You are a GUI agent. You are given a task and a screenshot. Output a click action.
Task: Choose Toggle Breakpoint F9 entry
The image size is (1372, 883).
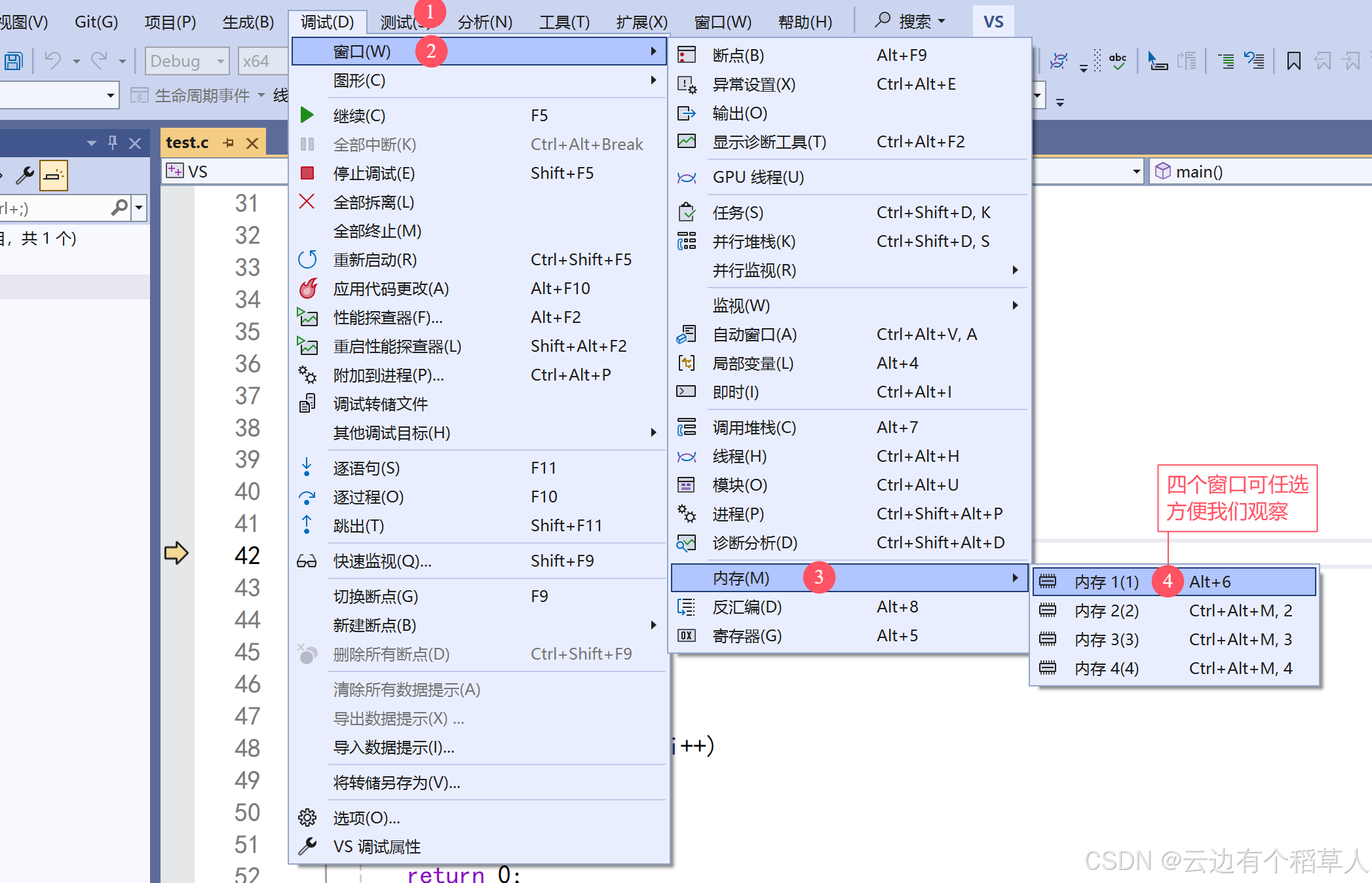coord(375,596)
